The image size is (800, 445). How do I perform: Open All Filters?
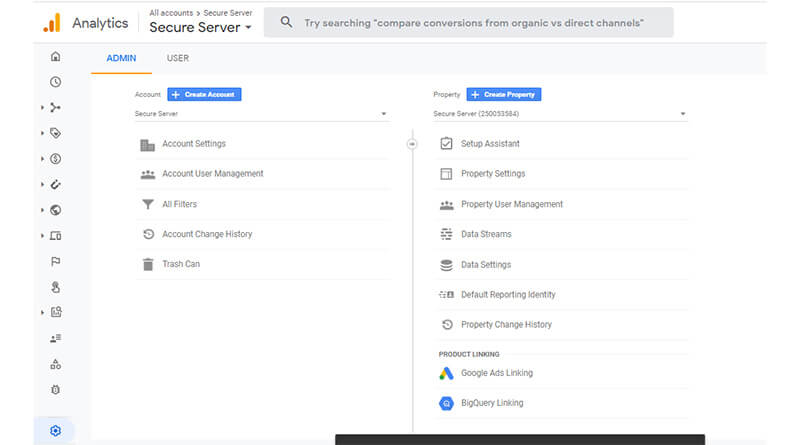[180, 204]
